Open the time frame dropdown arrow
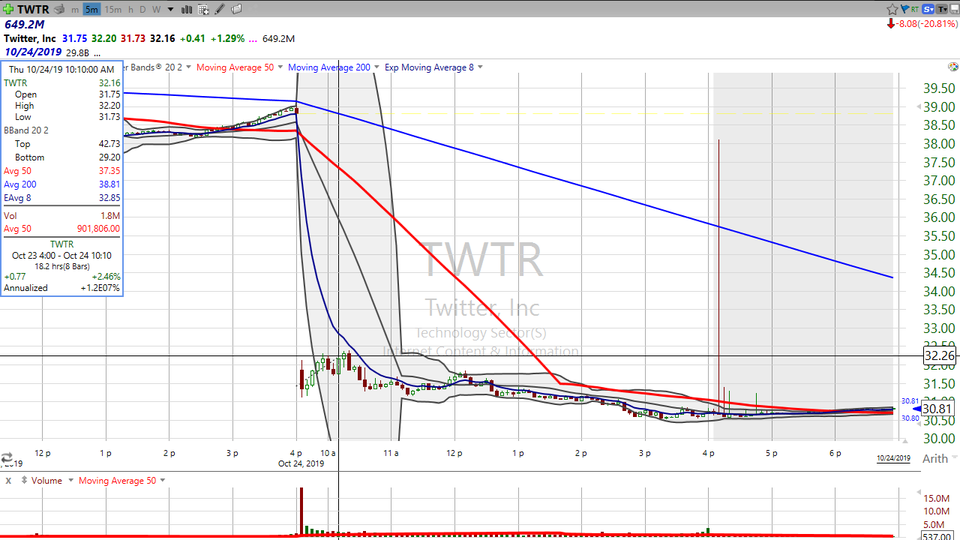This screenshot has width=960, height=540. 171,9
